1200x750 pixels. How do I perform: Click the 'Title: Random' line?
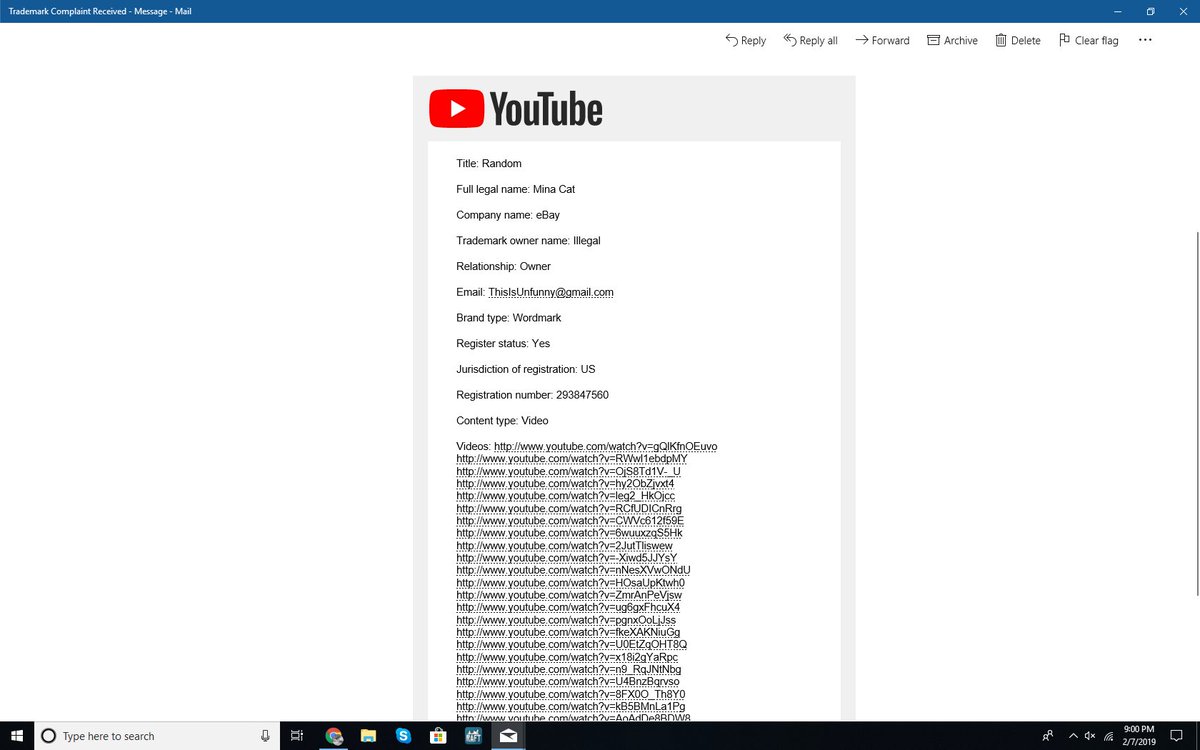[489, 163]
